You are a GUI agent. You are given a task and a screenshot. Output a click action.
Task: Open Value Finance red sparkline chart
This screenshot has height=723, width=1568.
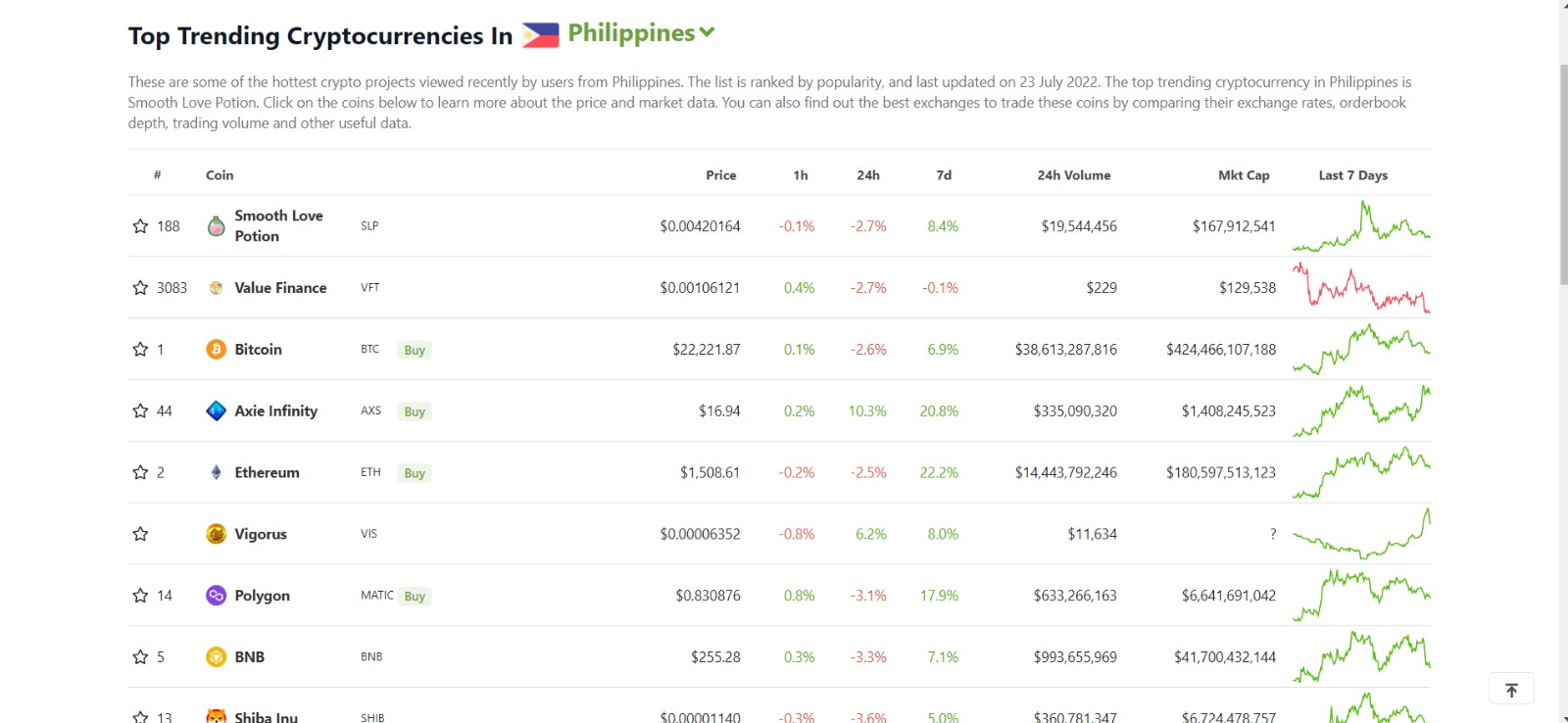pos(1361,288)
